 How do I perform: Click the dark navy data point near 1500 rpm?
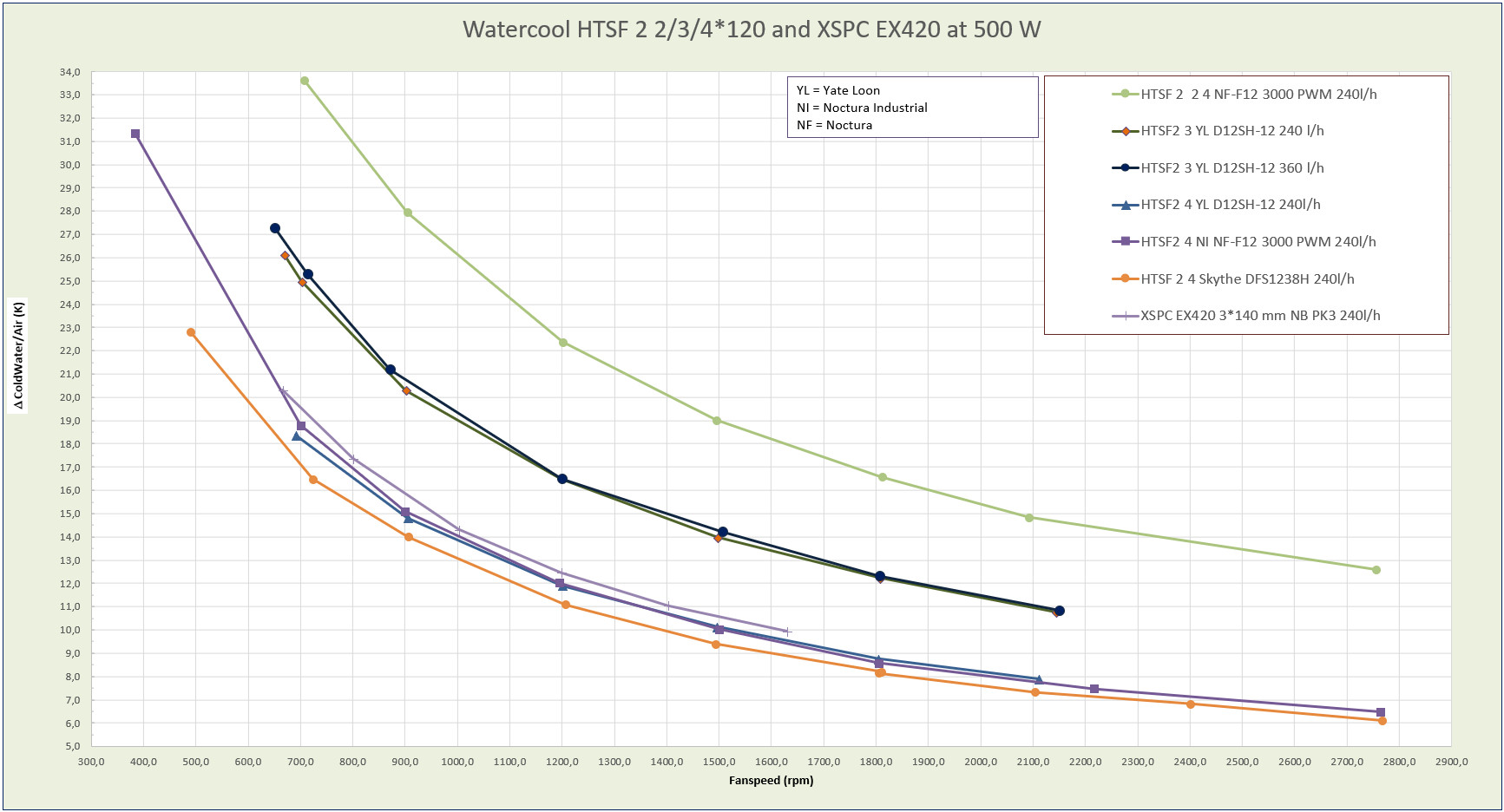click(723, 532)
